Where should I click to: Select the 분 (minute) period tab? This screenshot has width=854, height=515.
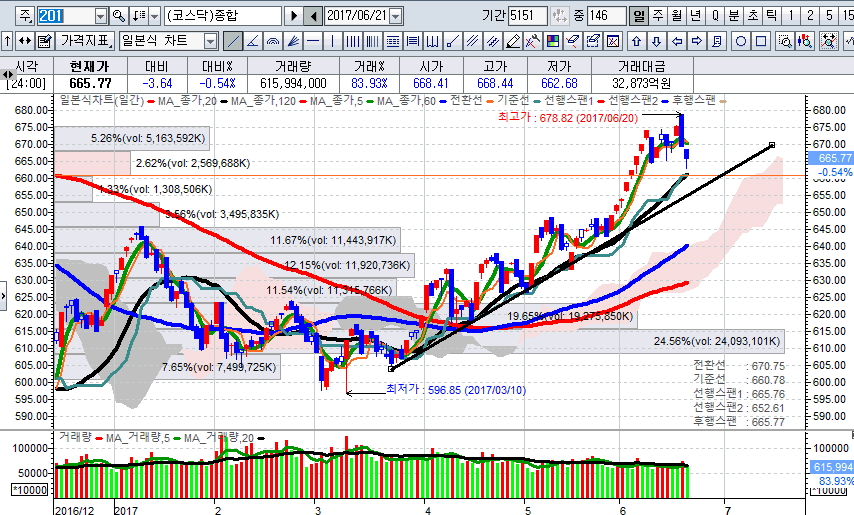734,16
